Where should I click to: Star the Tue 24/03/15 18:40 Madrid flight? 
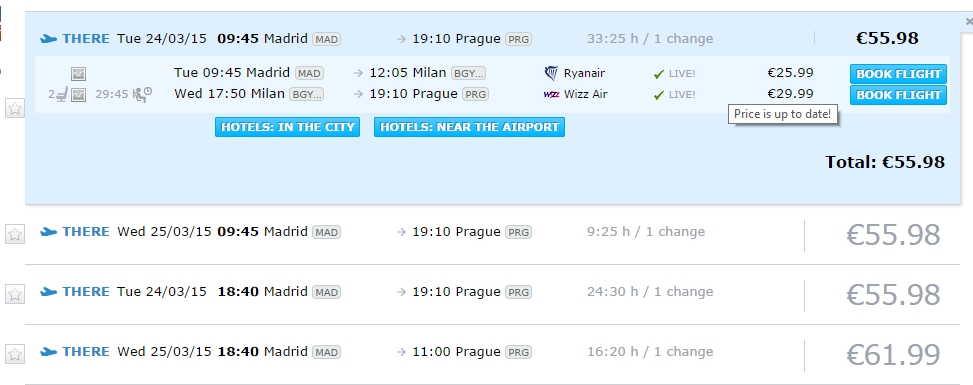(x=15, y=294)
